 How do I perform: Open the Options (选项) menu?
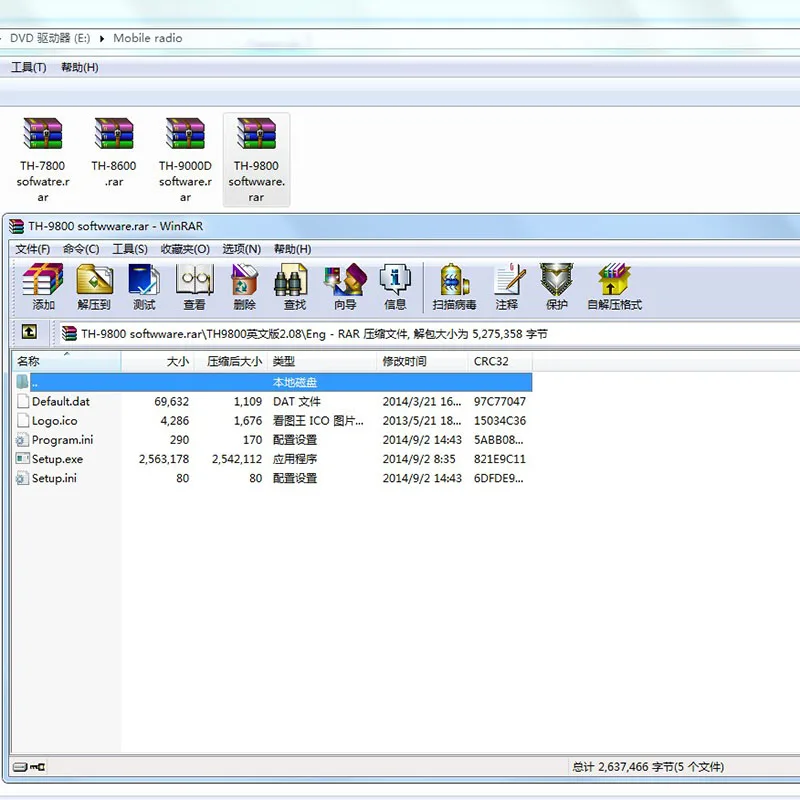pyautogui.click(x=241, y=249)
